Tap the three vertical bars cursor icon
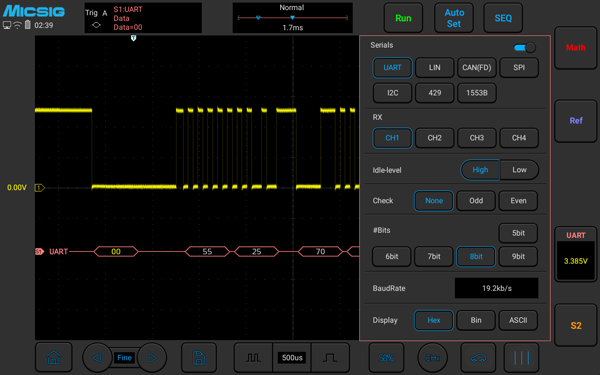This screenshot has width=600, height=375. point(522,358)
